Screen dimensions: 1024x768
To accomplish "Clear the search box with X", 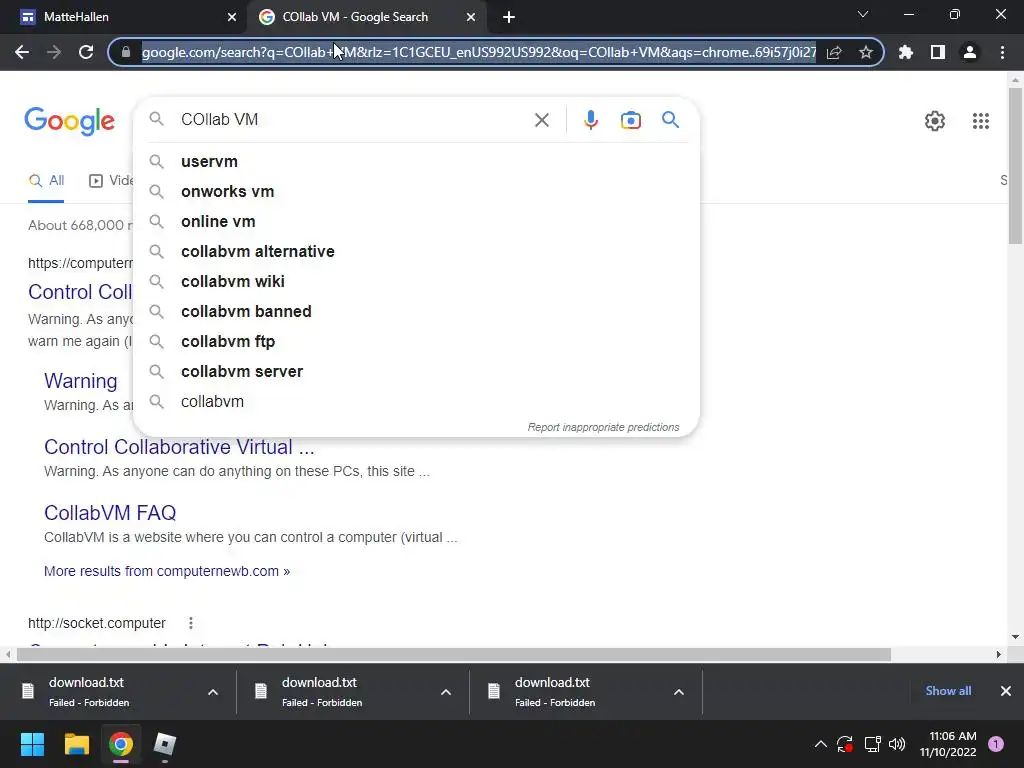I will 541,120.
